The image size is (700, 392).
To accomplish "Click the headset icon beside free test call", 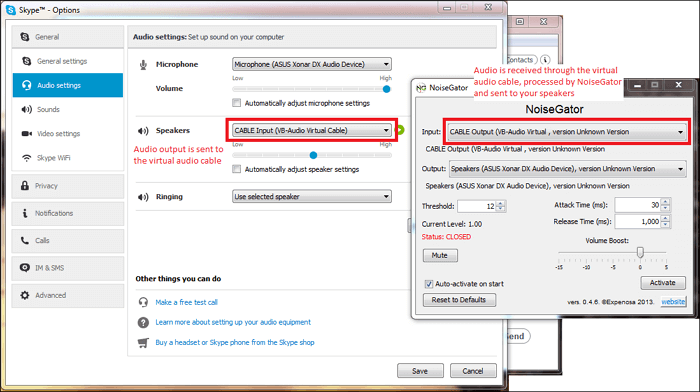I will [x=143, y=302].
